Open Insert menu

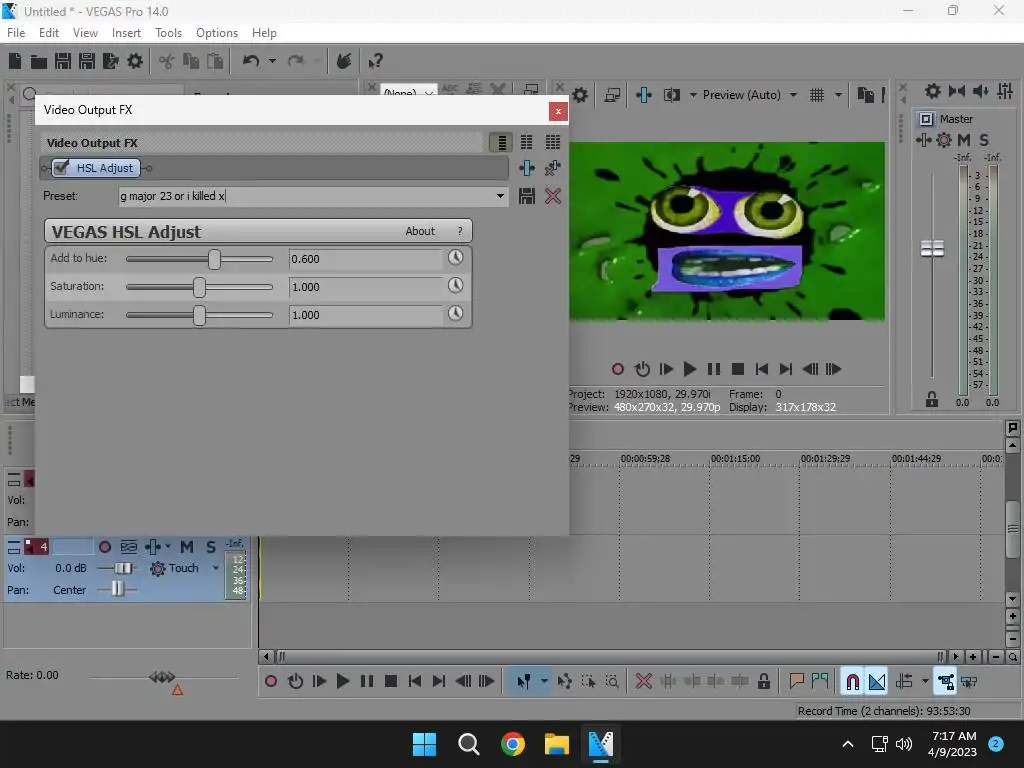126,33
